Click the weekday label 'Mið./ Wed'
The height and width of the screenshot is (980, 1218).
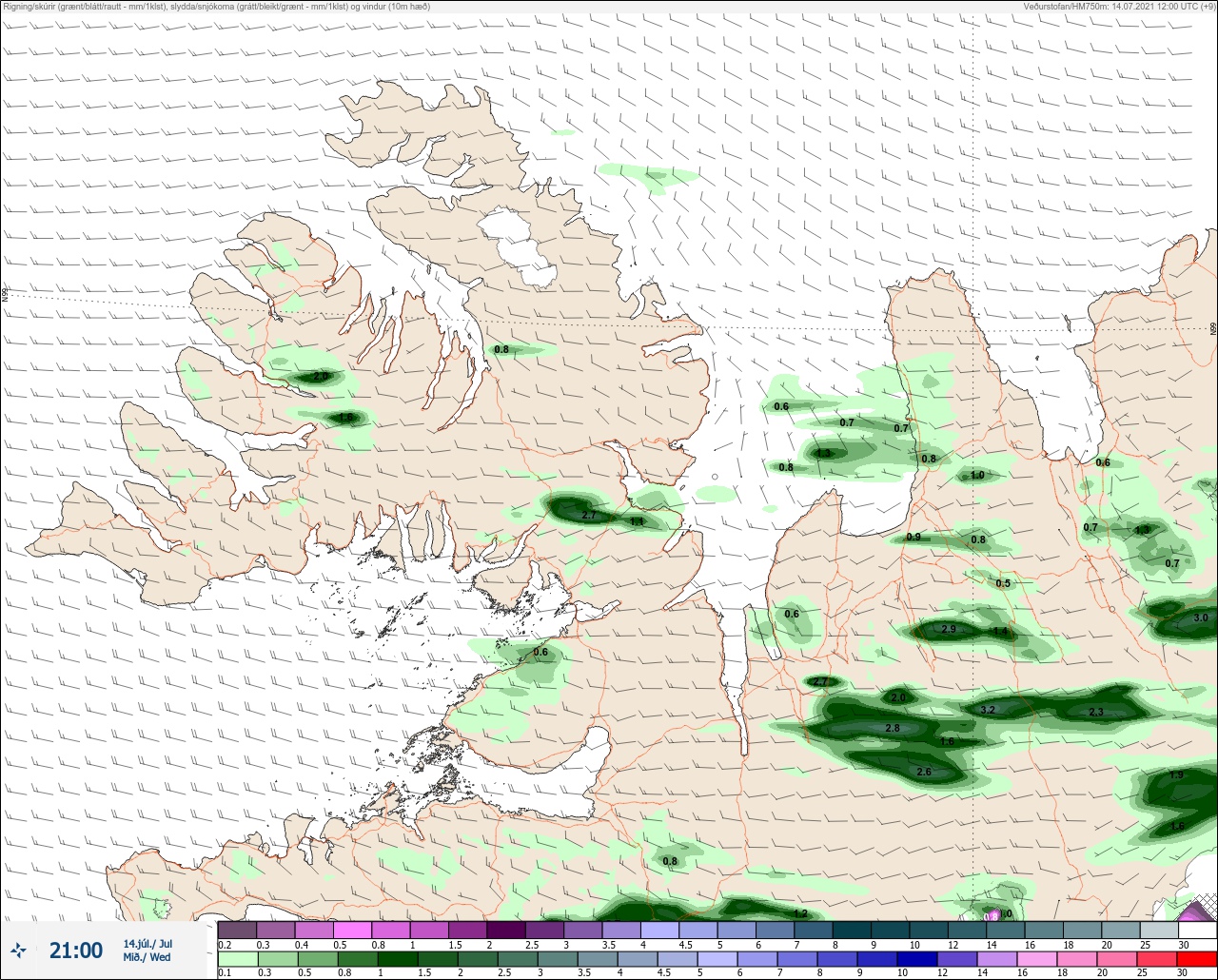point(147,956)
